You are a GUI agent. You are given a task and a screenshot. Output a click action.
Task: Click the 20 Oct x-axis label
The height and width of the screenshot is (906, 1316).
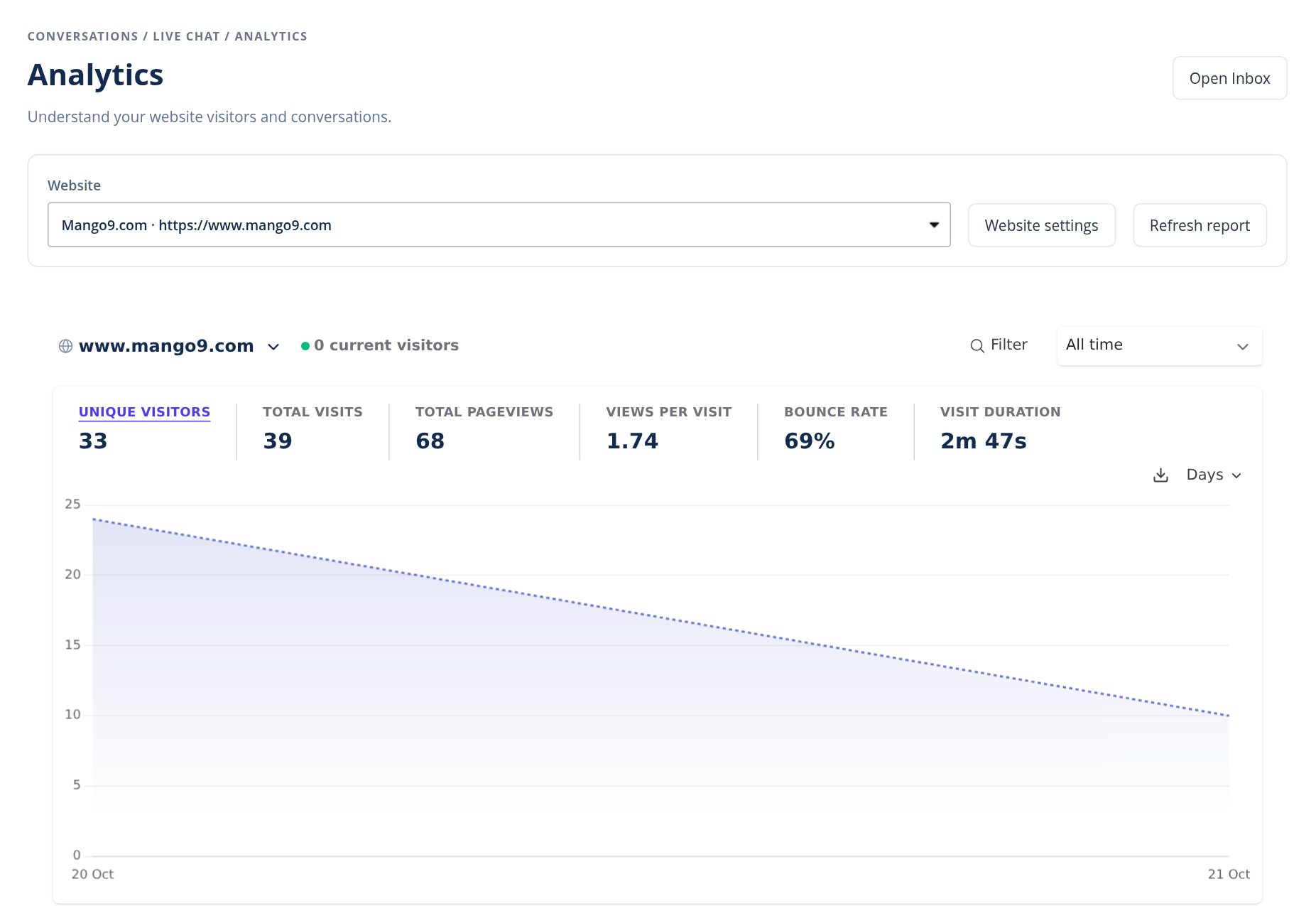click(x=92, y=875)
